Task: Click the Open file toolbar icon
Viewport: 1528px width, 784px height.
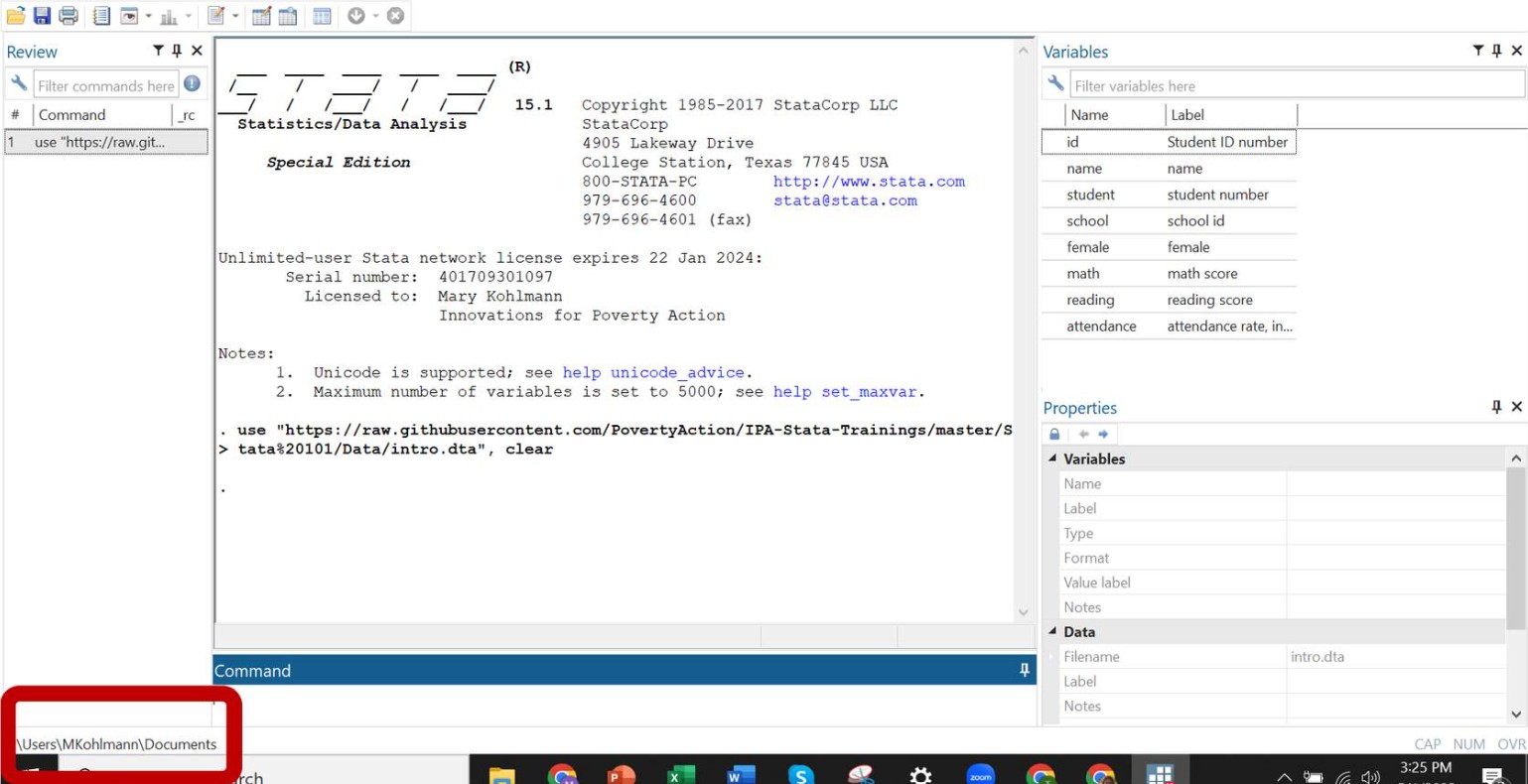Action: pyautogui.click(x=16, y=16)
